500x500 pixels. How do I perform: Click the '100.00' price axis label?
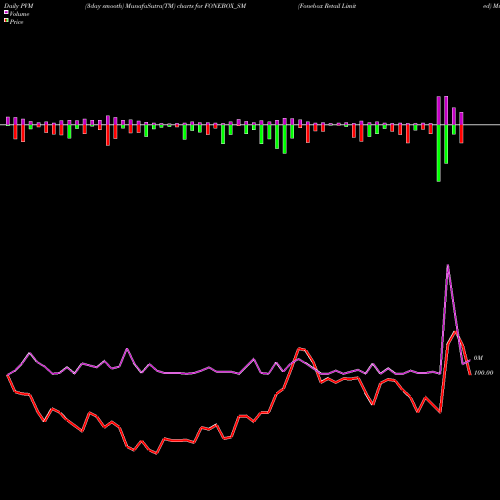pos(483,373)
